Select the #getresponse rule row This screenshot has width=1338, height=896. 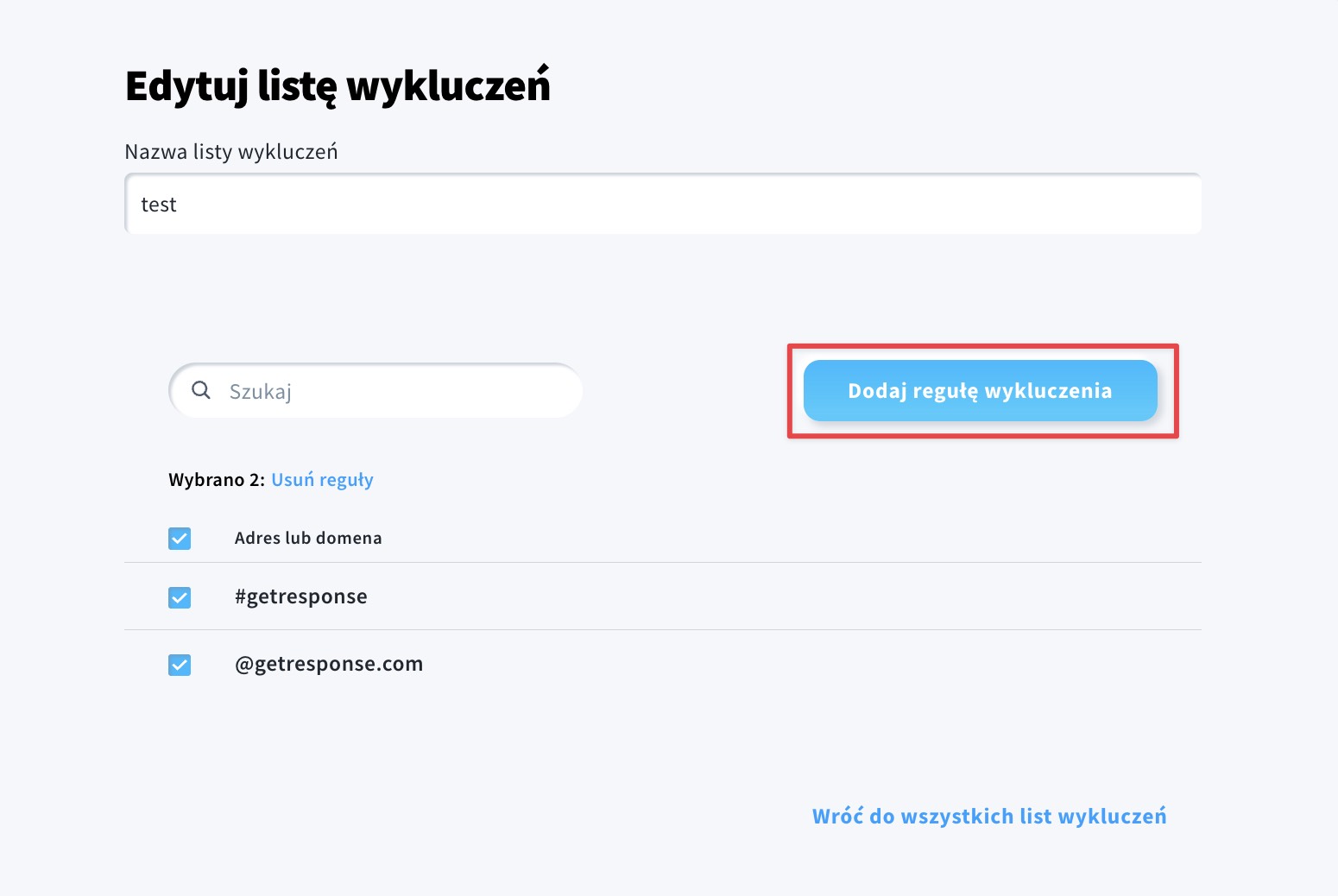[x=301, y=596]
